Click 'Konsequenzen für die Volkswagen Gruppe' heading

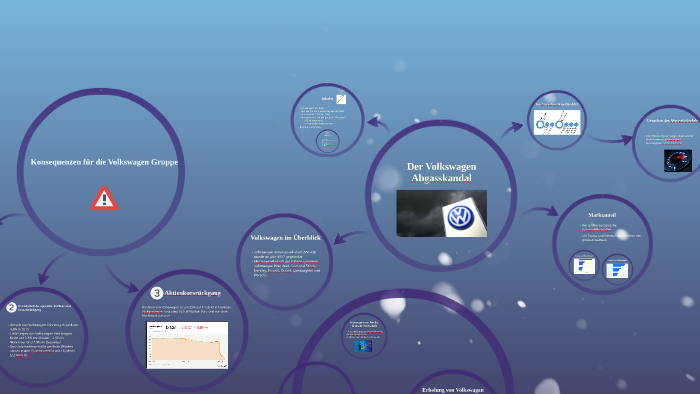[104, 162]
